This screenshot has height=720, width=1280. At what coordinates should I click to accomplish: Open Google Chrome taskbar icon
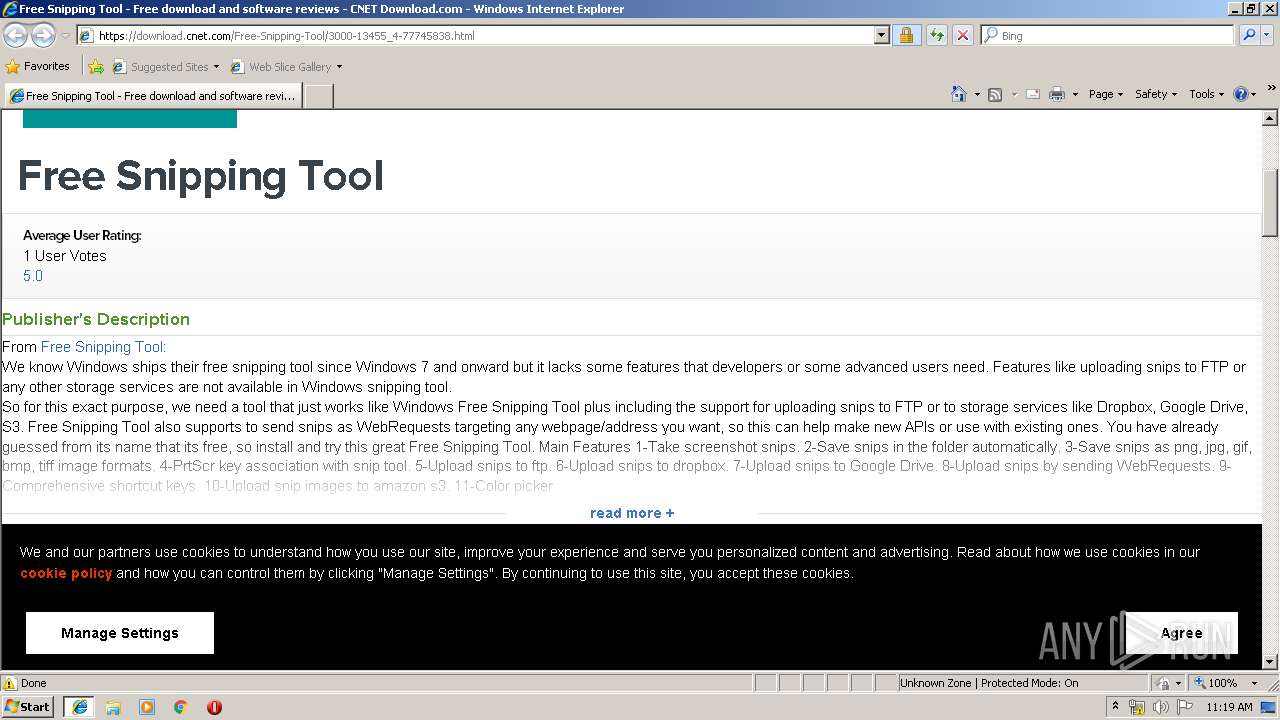[181, 707]
